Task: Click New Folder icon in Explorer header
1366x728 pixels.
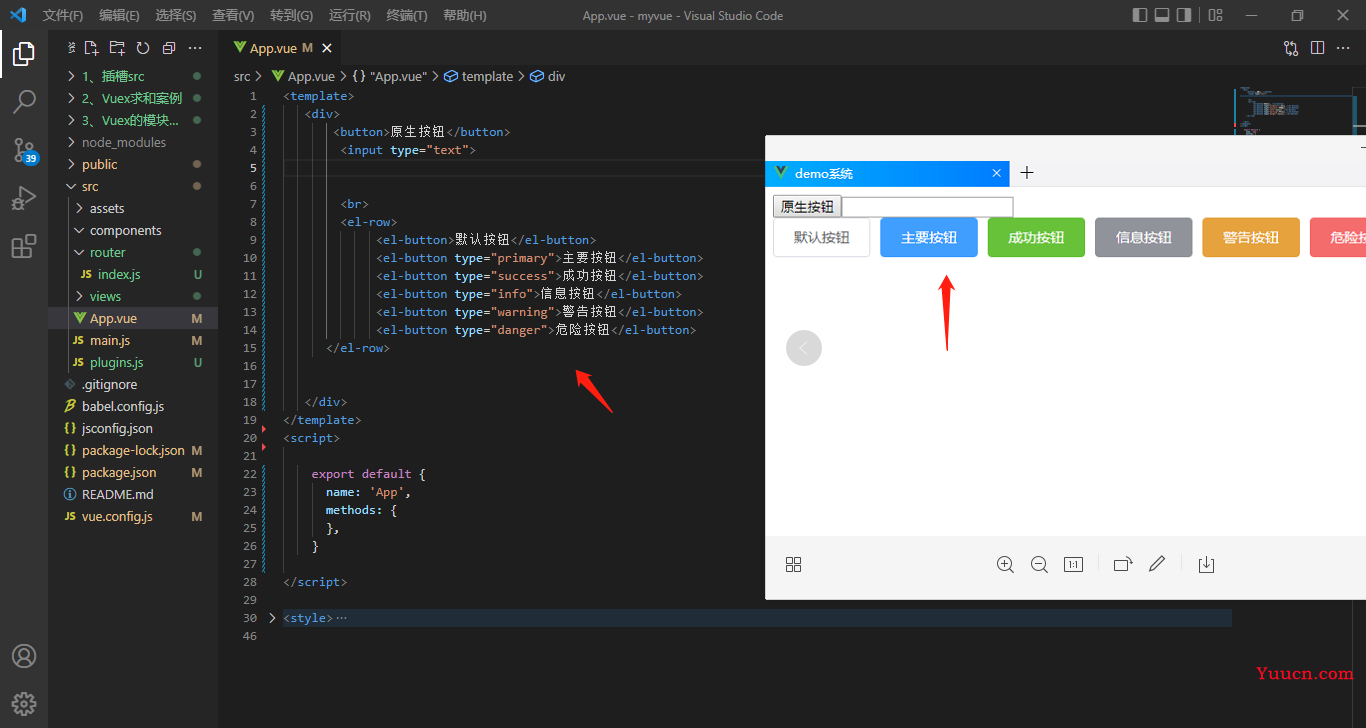Action: coord(117,48)
